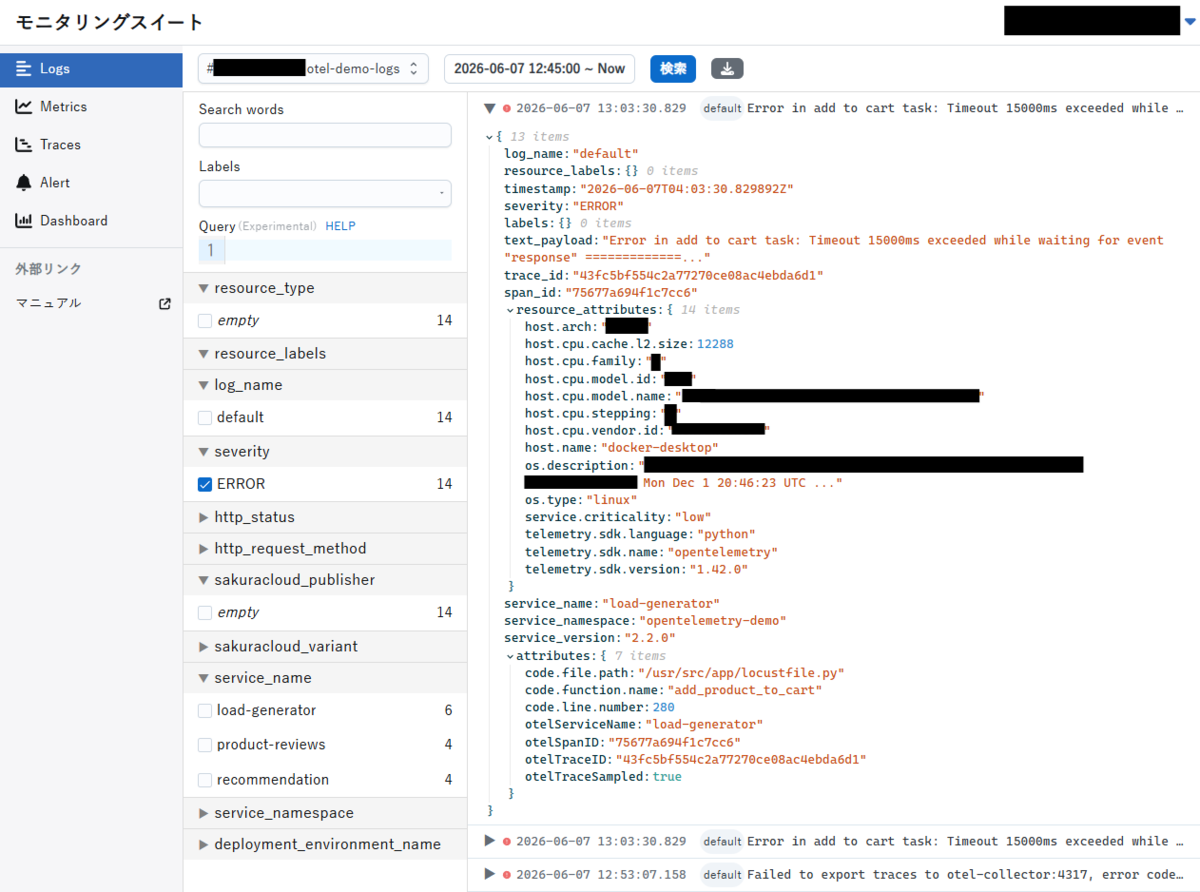Click the host.name value docker-desktop
Screen dimensions: 1200x892
[x=658, y=448]
